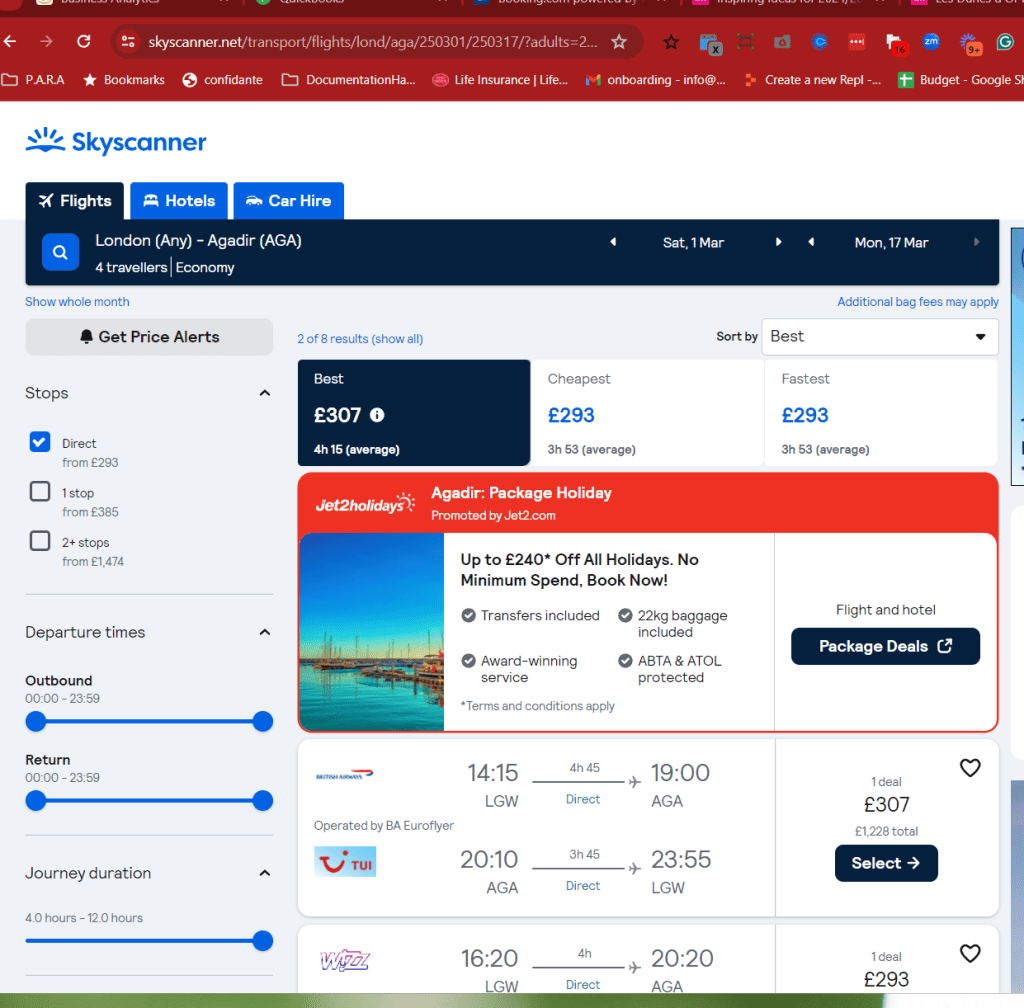Adjust Return time slider right handle
Image resolution: width=1024 pixels, height=1008 pixels.
(263, 800)
